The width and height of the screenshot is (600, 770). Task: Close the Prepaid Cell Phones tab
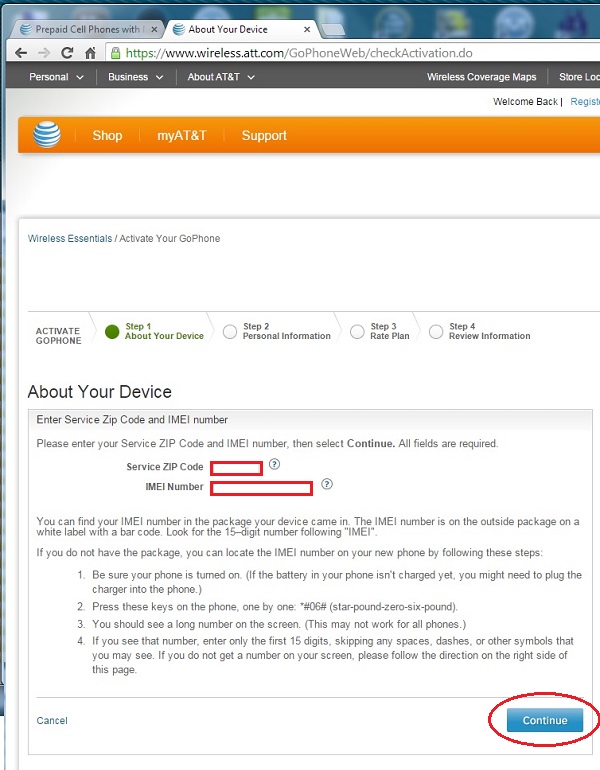coord(154,29)
